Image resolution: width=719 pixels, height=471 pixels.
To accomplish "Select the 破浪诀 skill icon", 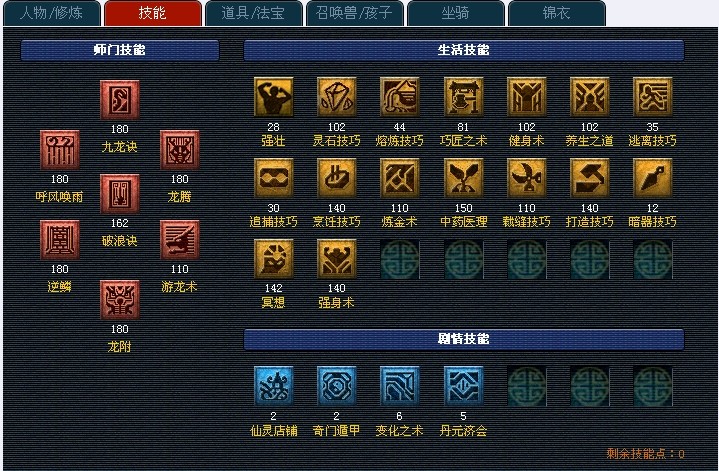I will pyautogui.click(x=120, y=194).
